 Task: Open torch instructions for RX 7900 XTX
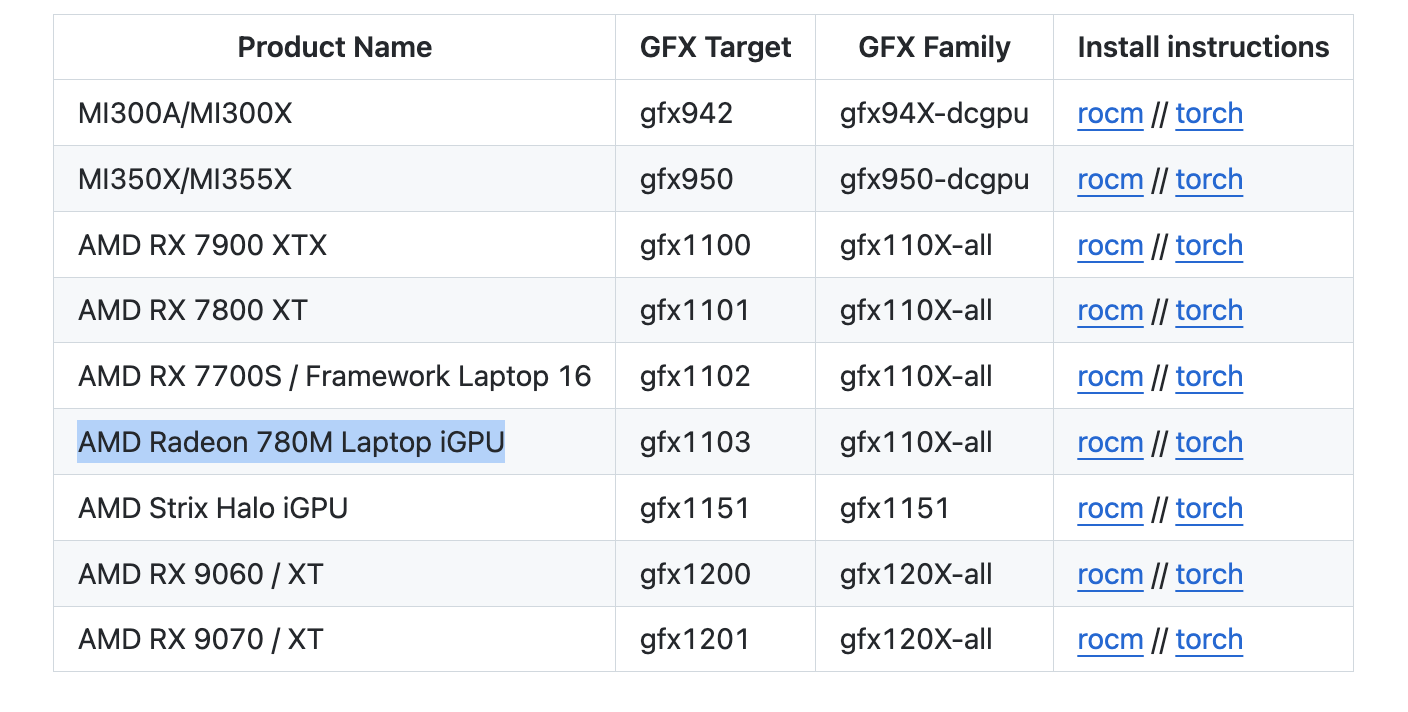(1209, 245)
